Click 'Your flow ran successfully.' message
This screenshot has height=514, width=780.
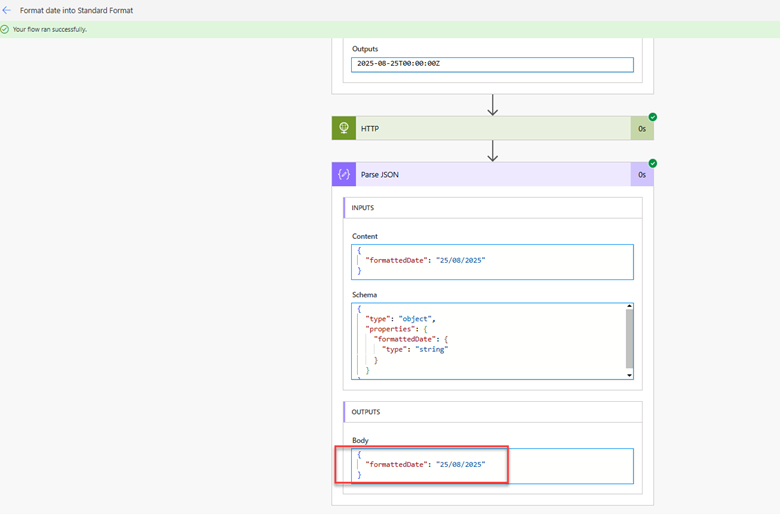click(x=50, y=29)
